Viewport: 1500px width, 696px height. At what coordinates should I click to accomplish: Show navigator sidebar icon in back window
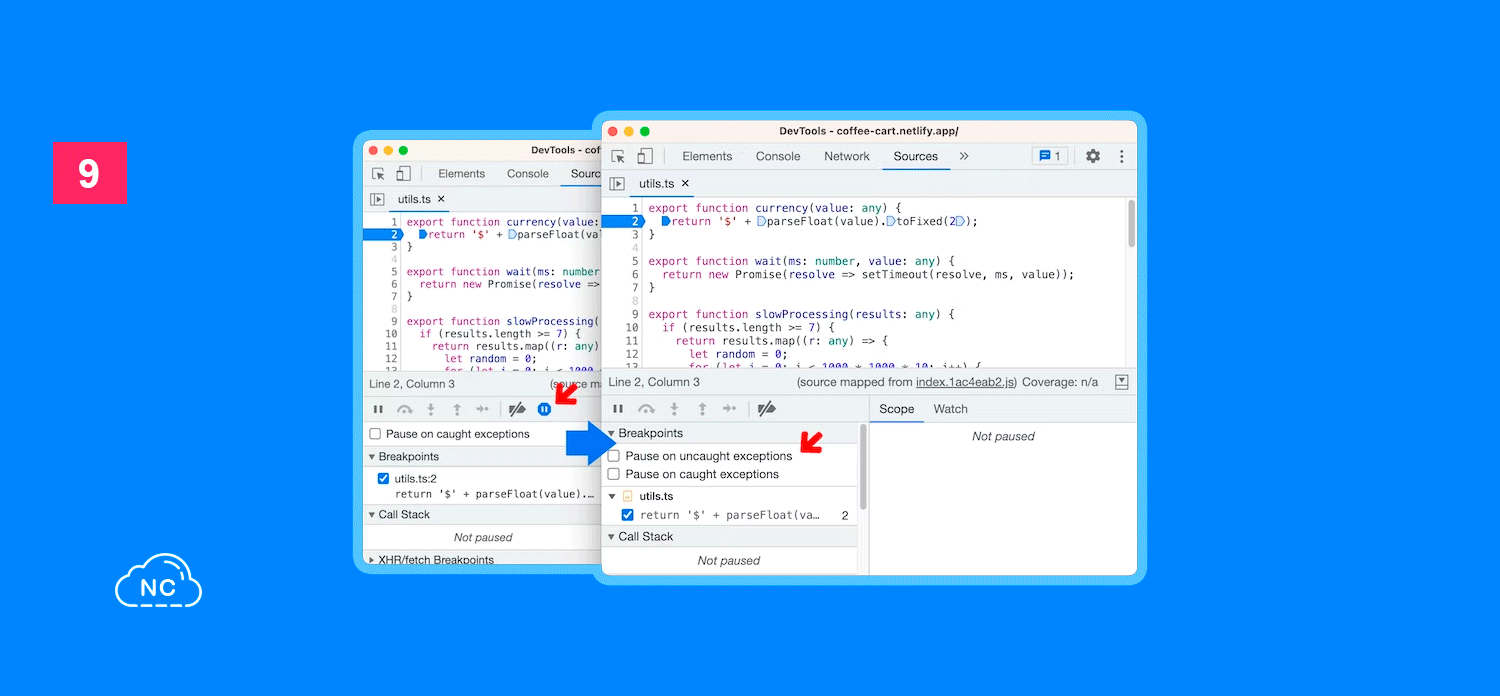377,199
